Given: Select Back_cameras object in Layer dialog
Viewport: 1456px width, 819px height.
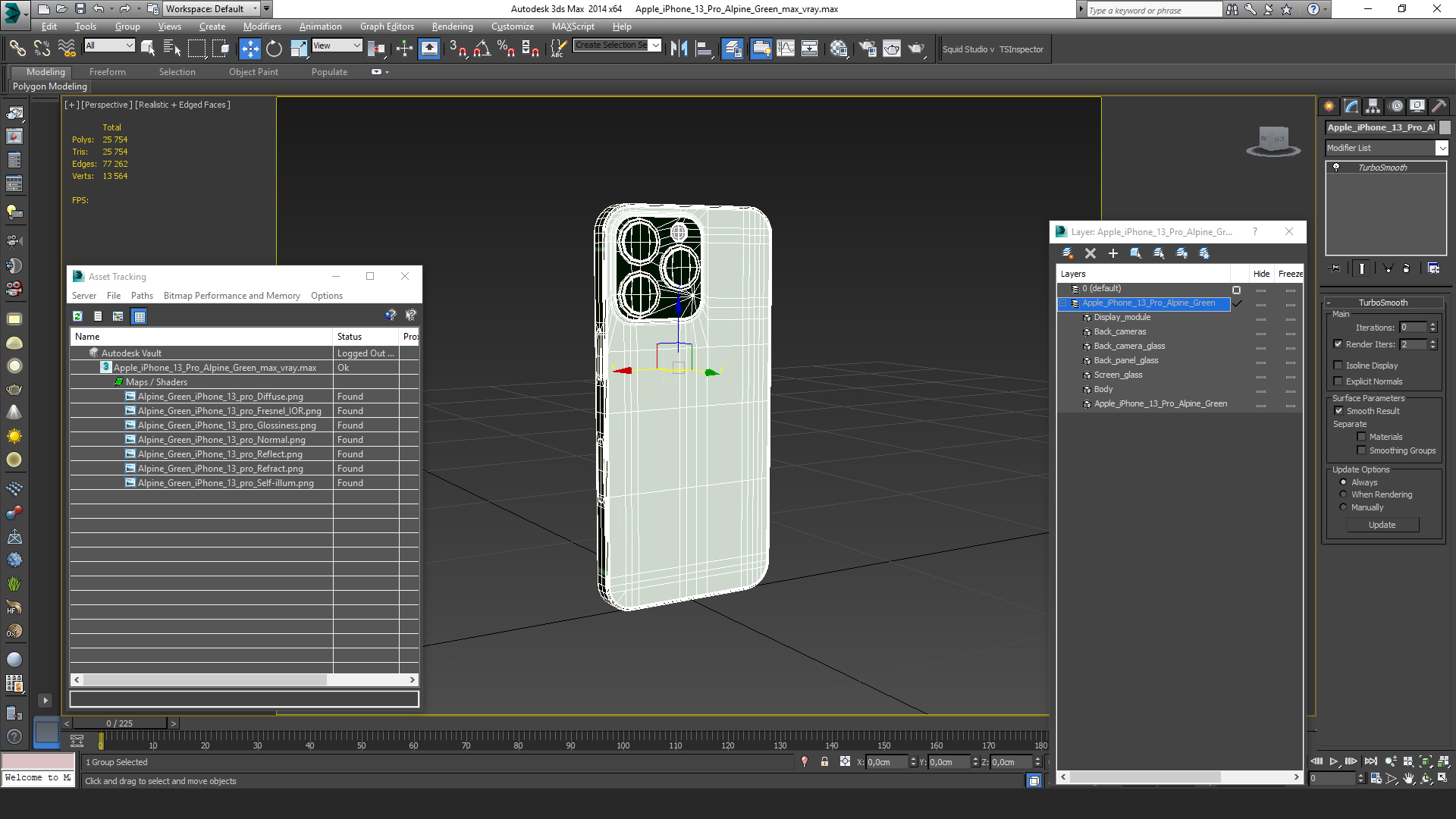Looking at the screenshot, I should pos(1119,332).
